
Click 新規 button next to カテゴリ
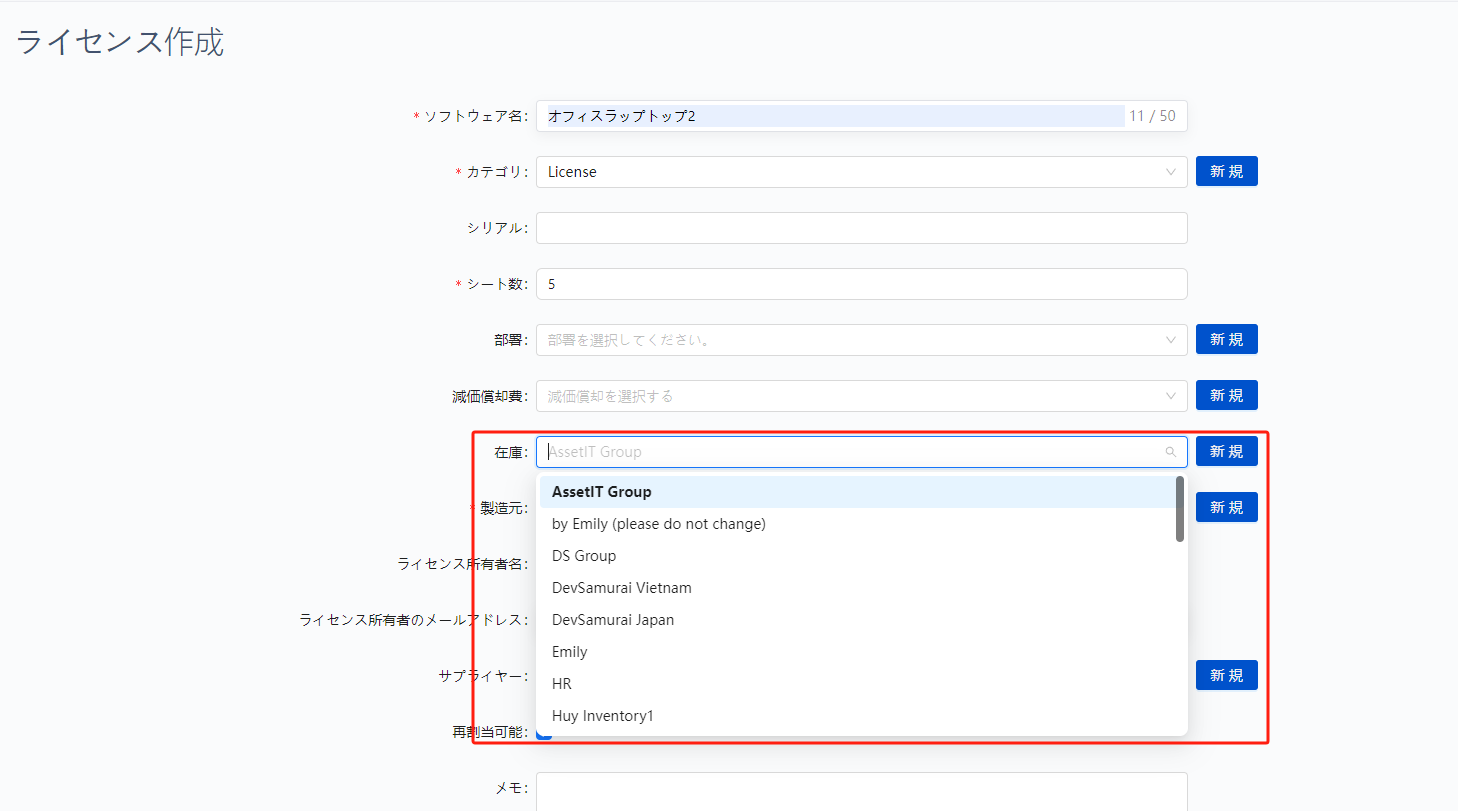point(1226,172)
